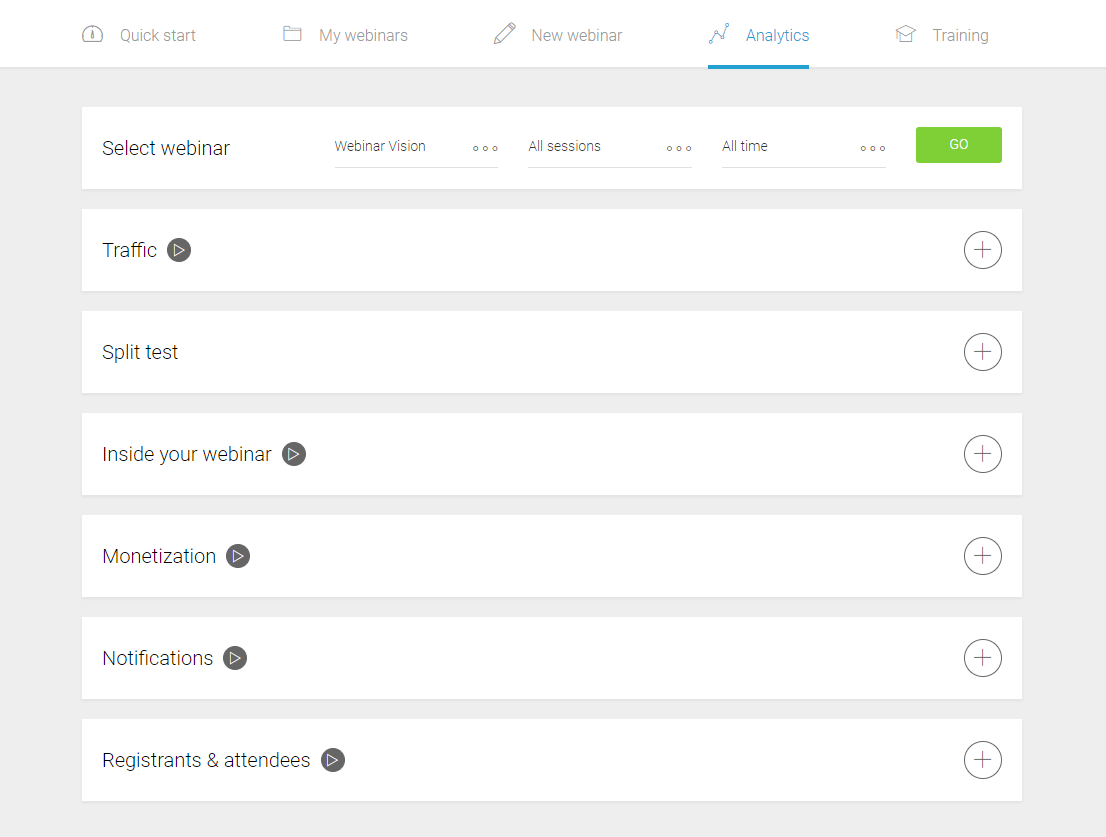Click the New webinar pencil icon
This screenshot has width=1106, height=837.
(505, 35)
